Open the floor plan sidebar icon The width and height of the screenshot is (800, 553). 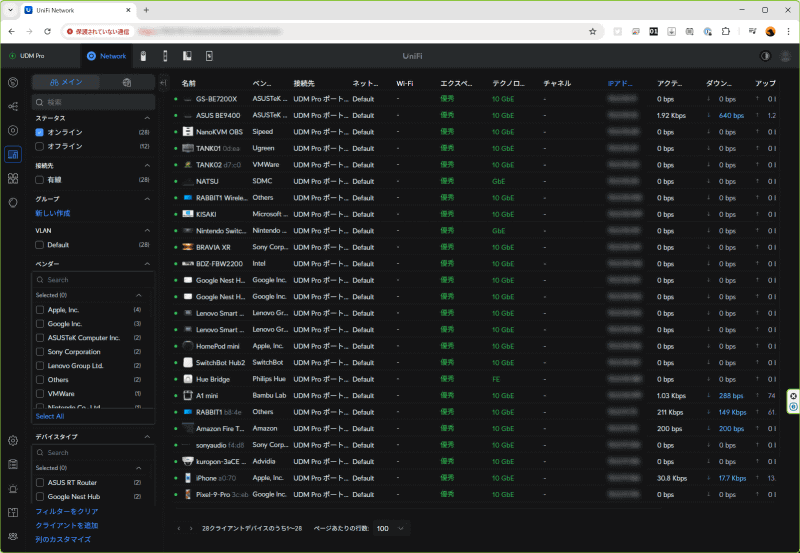click(x=13, y=512)
